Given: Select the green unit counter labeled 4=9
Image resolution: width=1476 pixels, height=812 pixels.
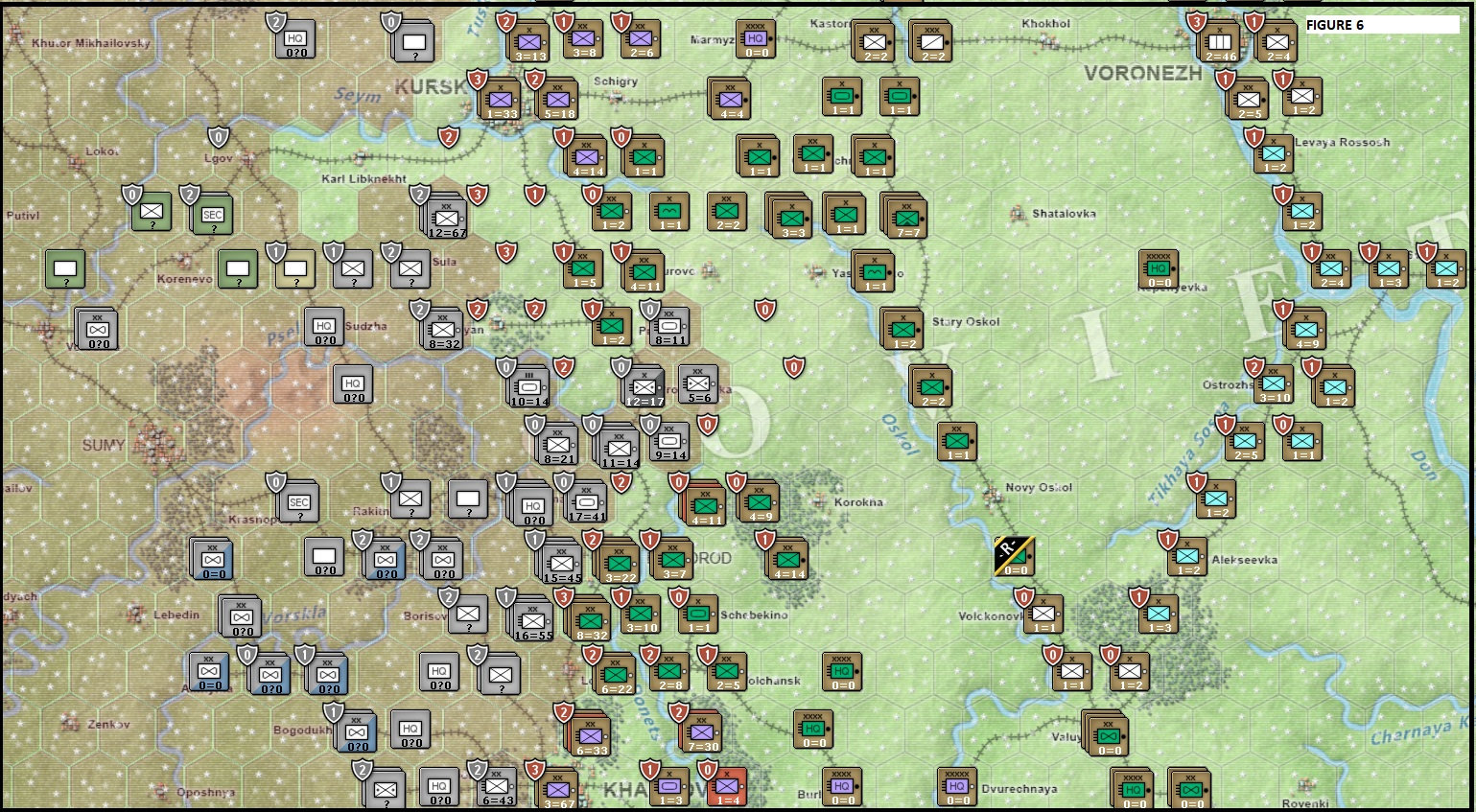Looking at the screenshot, I should [760, 502].
